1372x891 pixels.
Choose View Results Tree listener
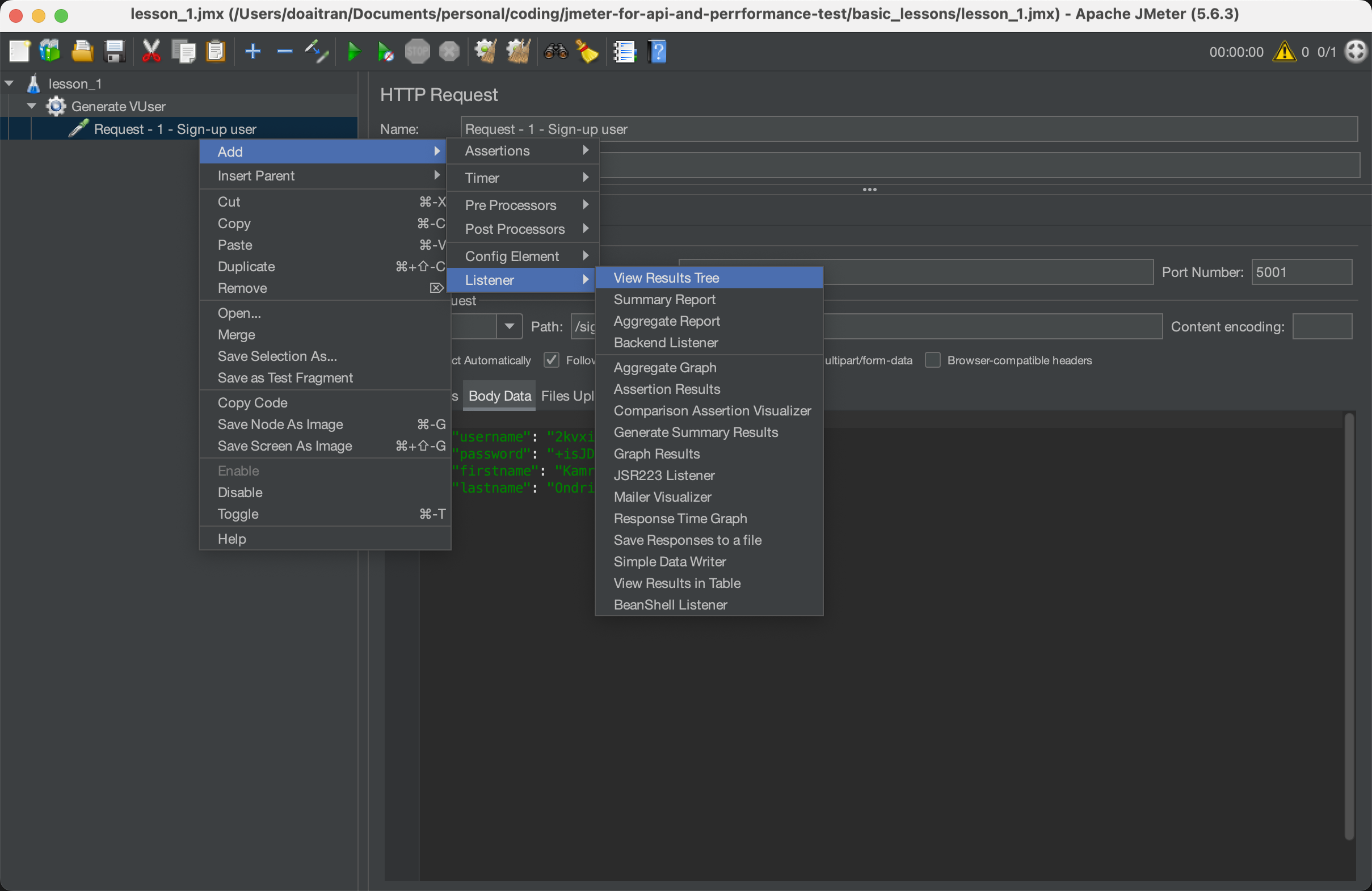[x=709, y=278]
